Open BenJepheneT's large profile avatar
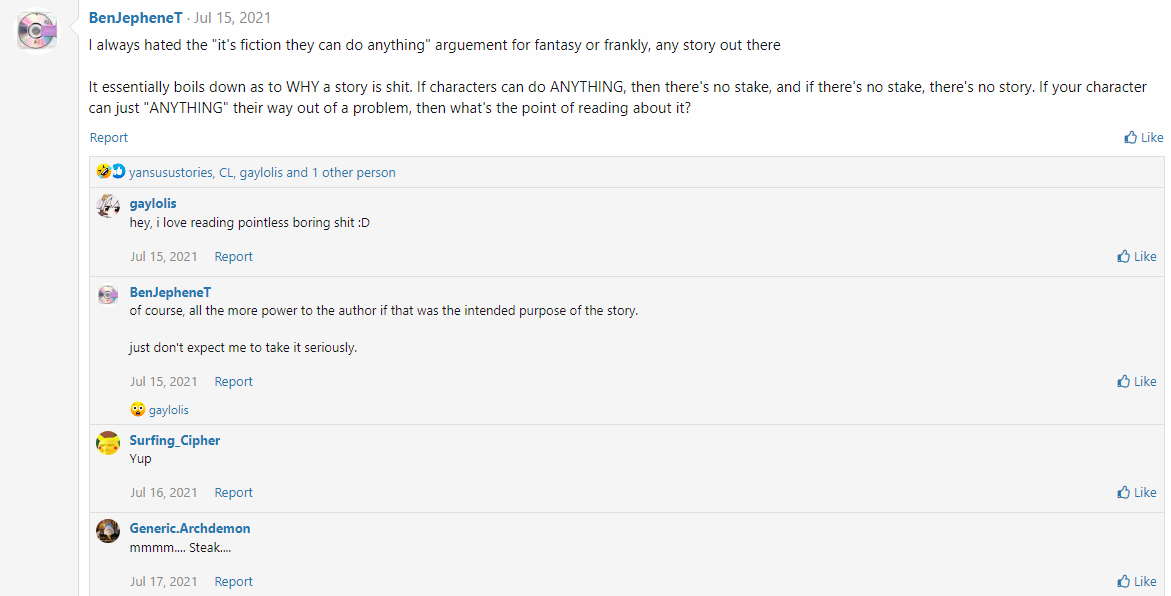This screenshot has width=1171, height=596. 36,30
